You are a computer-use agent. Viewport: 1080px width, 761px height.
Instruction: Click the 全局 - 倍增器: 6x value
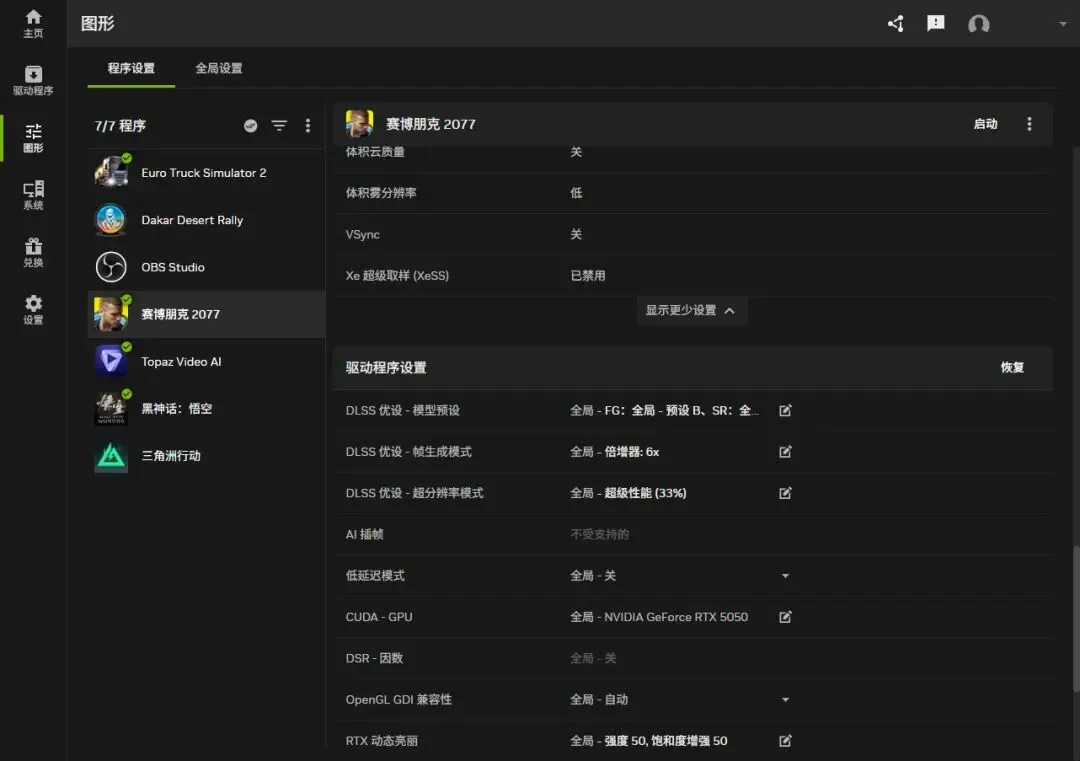[614, 452]
